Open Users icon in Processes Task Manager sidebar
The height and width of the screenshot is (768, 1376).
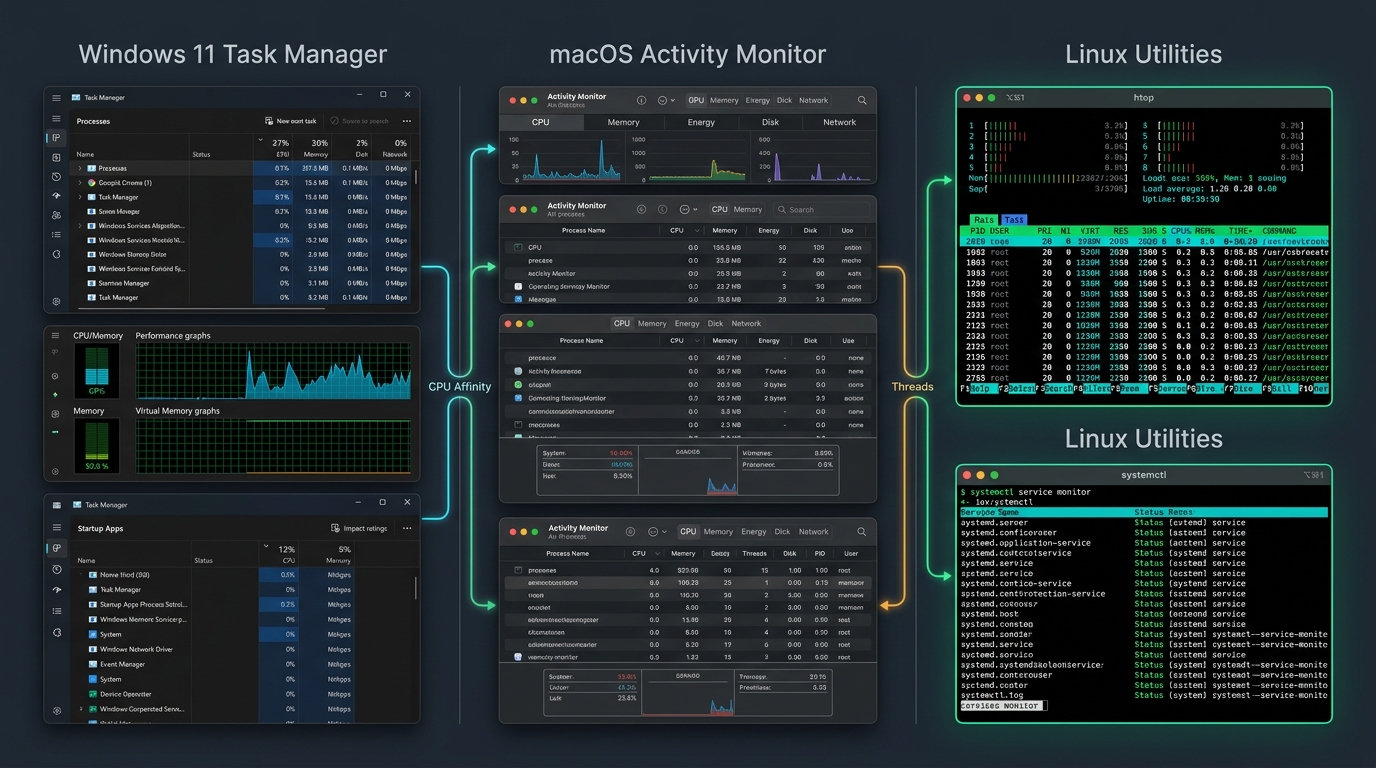(56, 215)
